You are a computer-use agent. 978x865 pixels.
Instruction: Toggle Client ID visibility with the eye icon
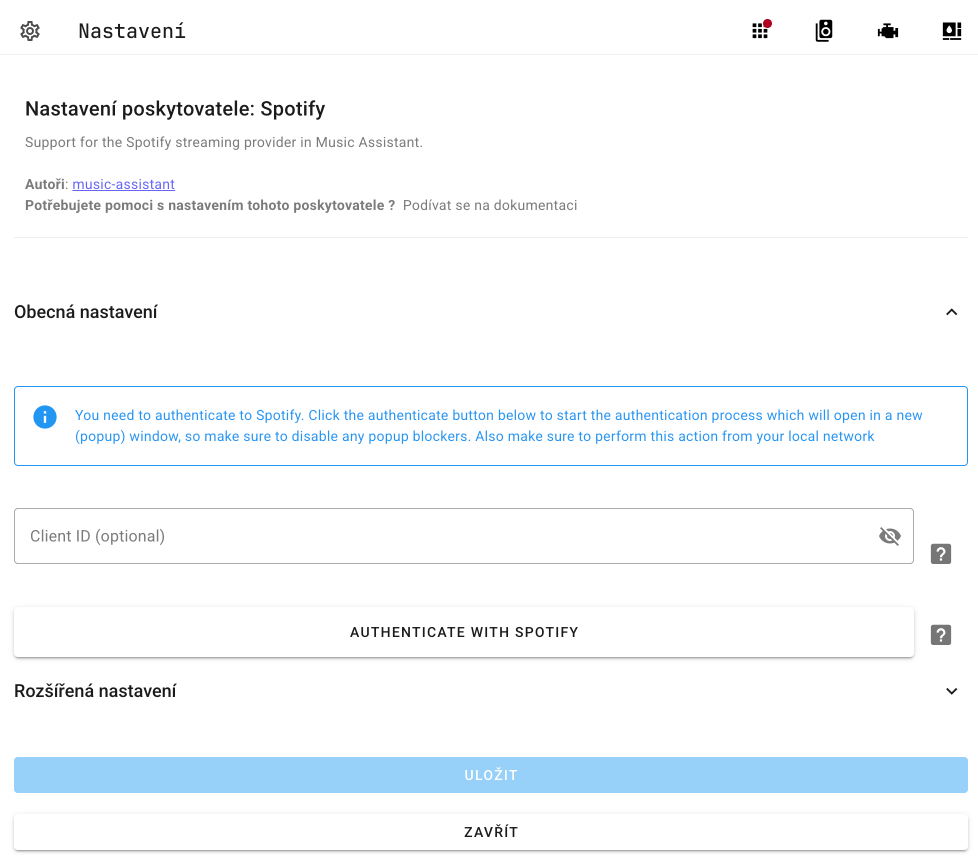(889, 535)
